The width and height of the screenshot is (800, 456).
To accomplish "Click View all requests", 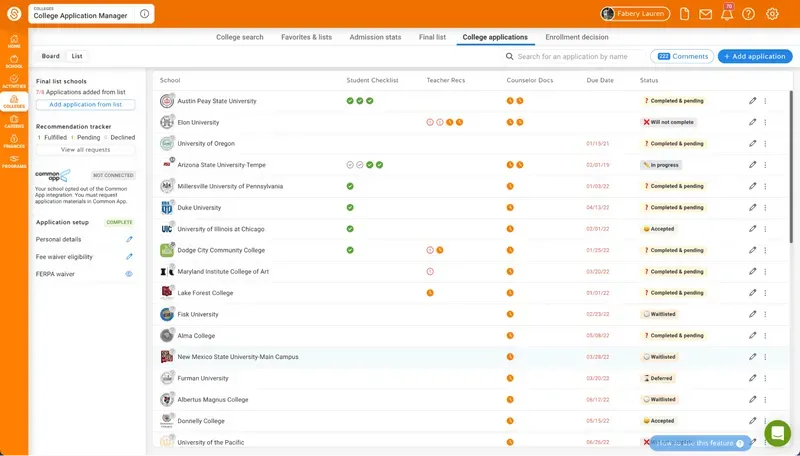I will [85, 150].
